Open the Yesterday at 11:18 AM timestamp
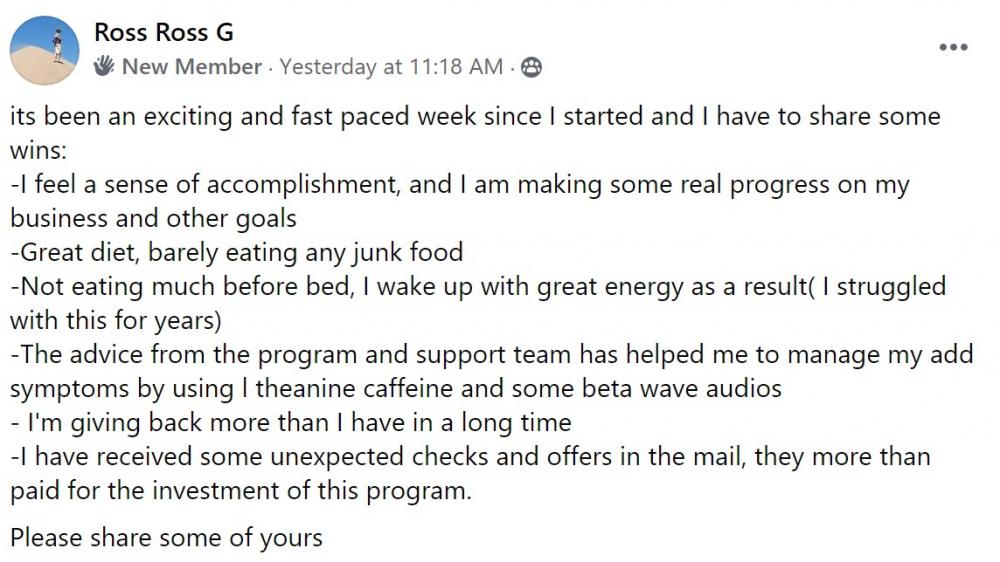1000x562 pixels. 392,66
